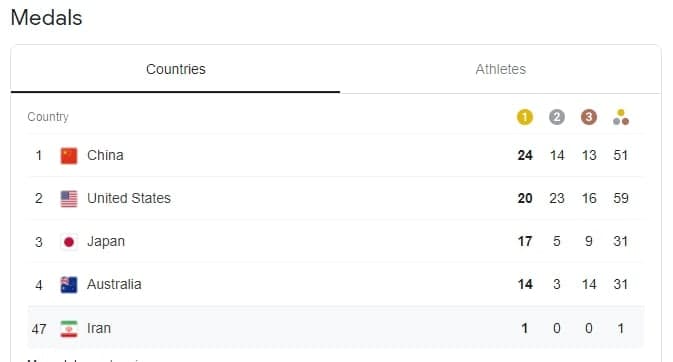673x362 pixels.
Task: Click the Country column header
Action: pyautogui.click(x=48, y=117)
